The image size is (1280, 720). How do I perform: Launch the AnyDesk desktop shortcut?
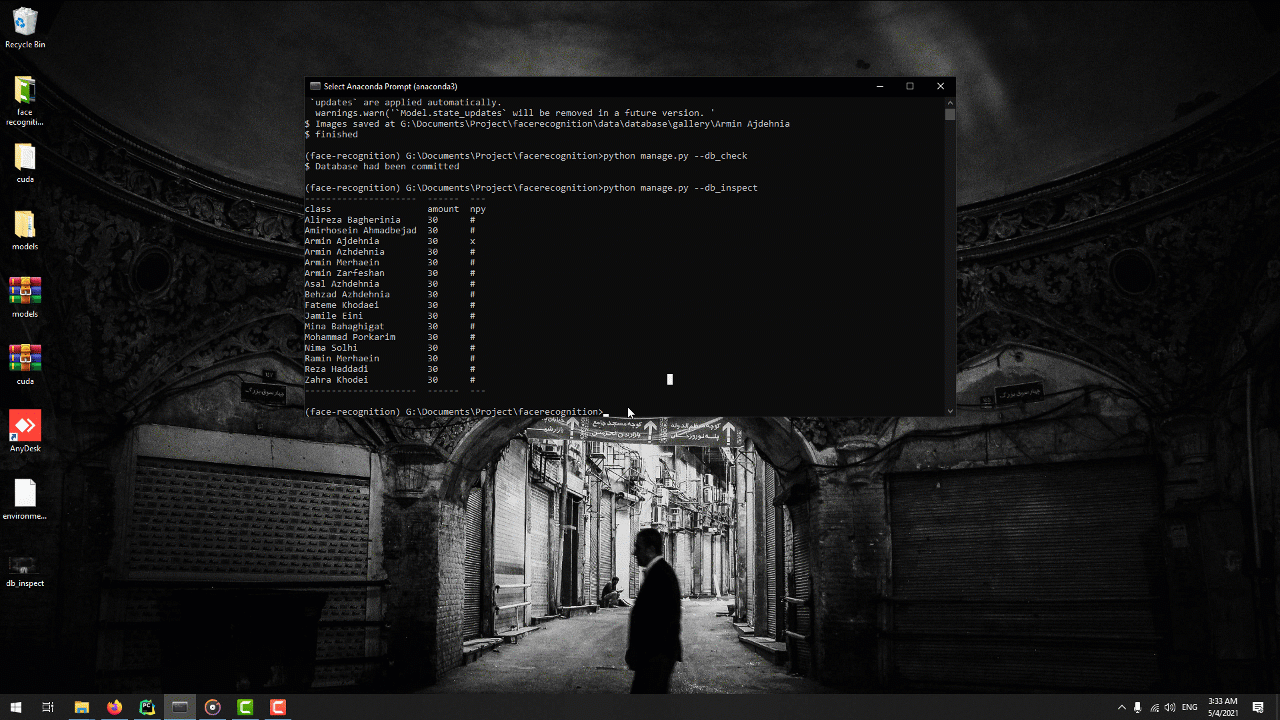click(x=25, y=432)
